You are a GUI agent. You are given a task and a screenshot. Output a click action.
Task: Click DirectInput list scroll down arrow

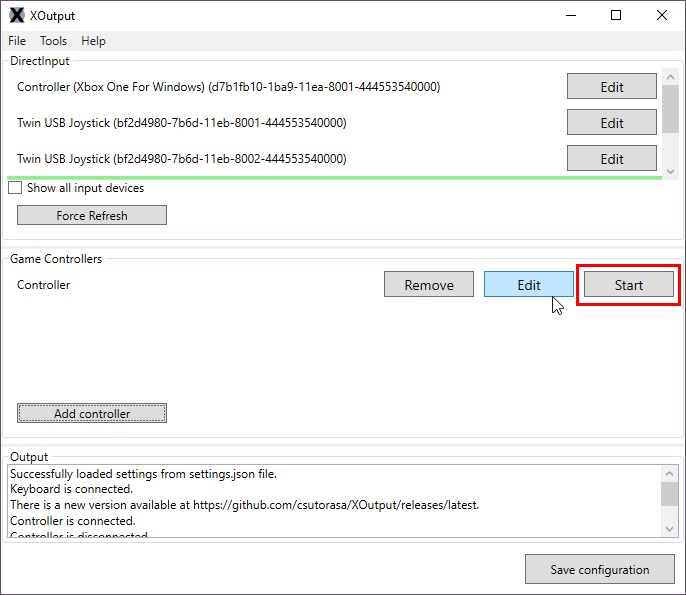670,172
